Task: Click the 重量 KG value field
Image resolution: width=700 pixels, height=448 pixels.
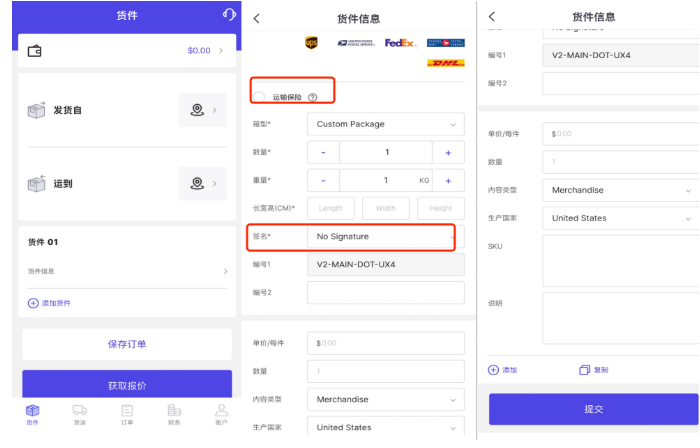Action: click(386, 181)
